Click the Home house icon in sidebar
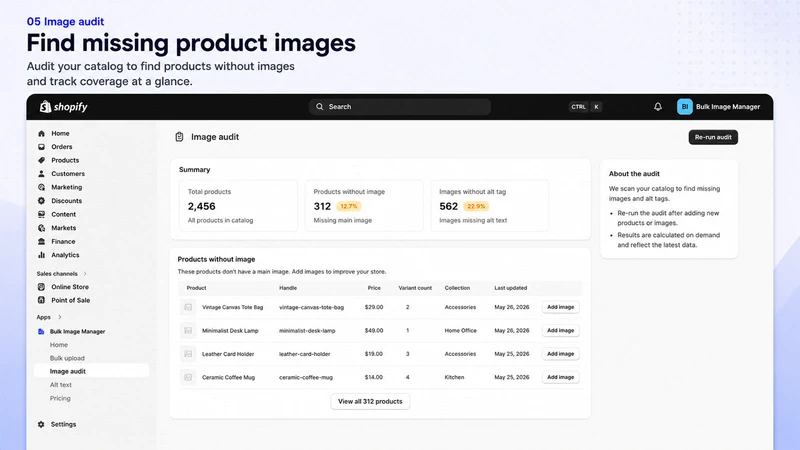 click(x=41, y=133)
